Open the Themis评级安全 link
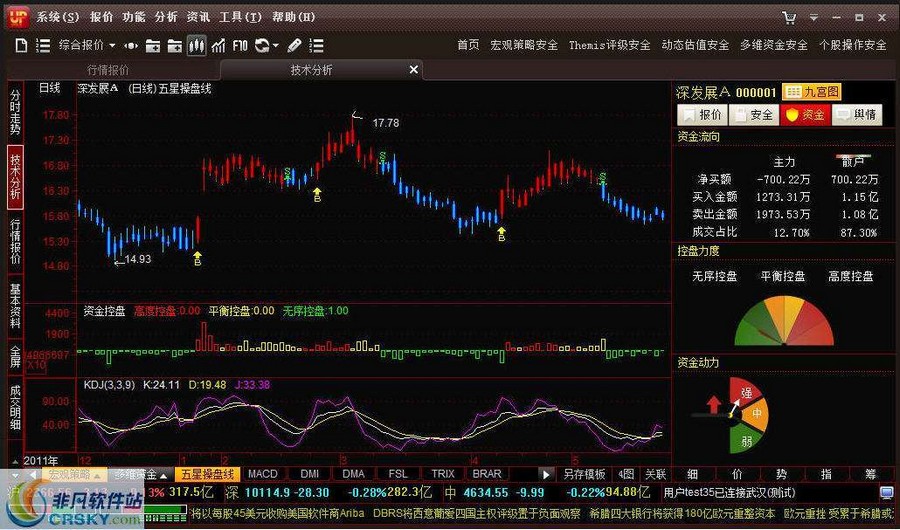900x530 pixels. (609, 45)
